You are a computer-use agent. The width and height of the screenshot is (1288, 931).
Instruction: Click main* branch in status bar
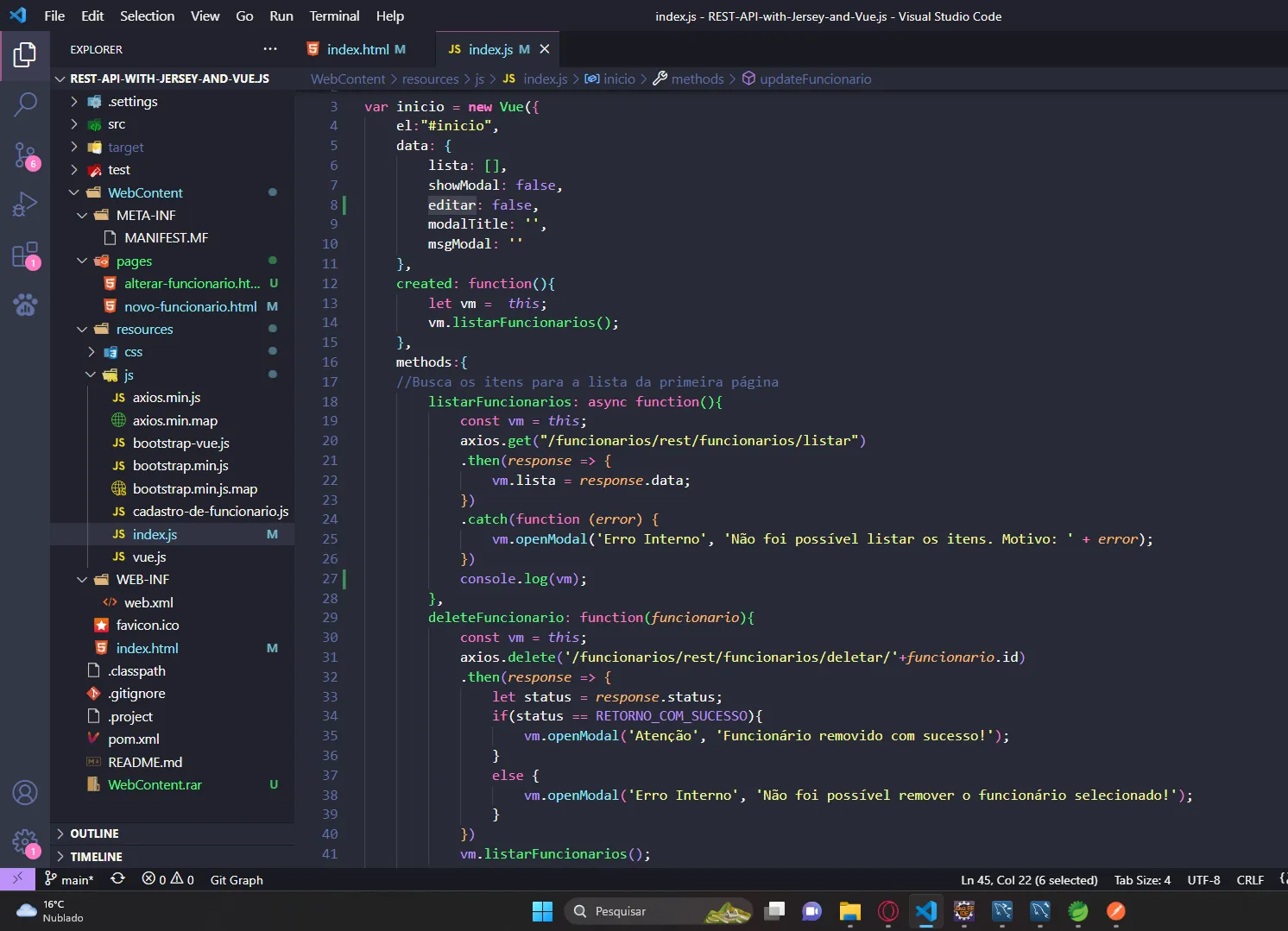click(x=70, y=879)
